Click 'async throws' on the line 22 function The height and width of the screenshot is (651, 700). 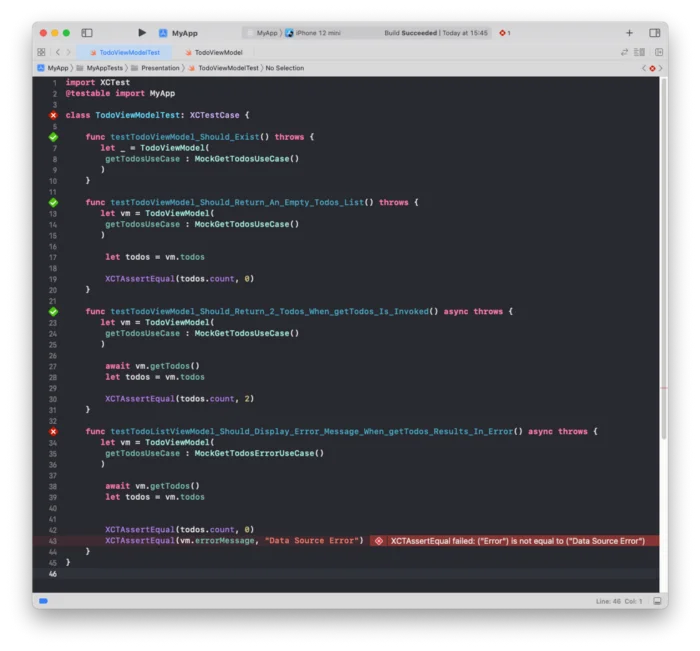[x=473, y=312]
